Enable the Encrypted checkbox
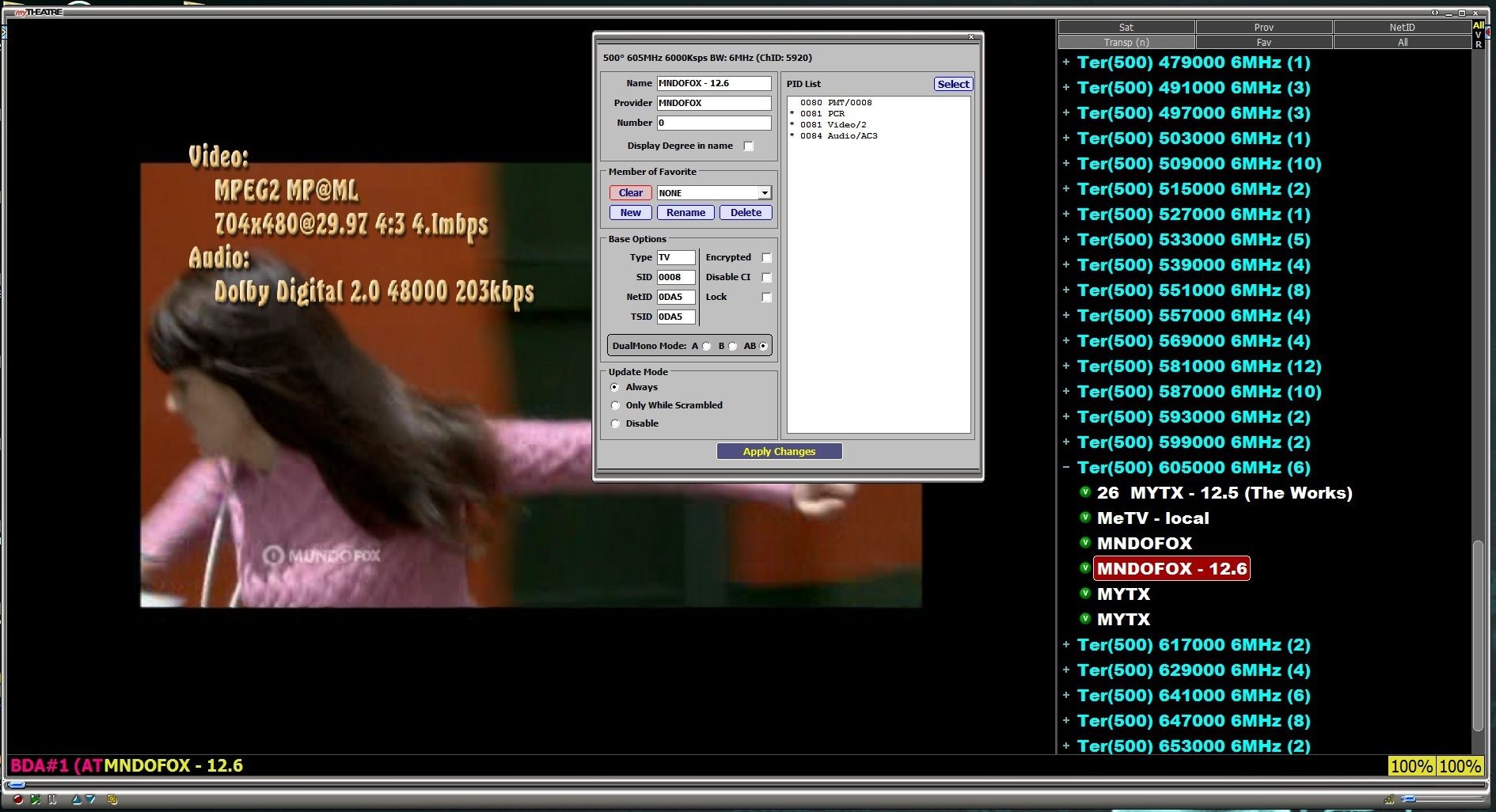This screenshot has height=812, width=1496. click(x=765, y=257)
